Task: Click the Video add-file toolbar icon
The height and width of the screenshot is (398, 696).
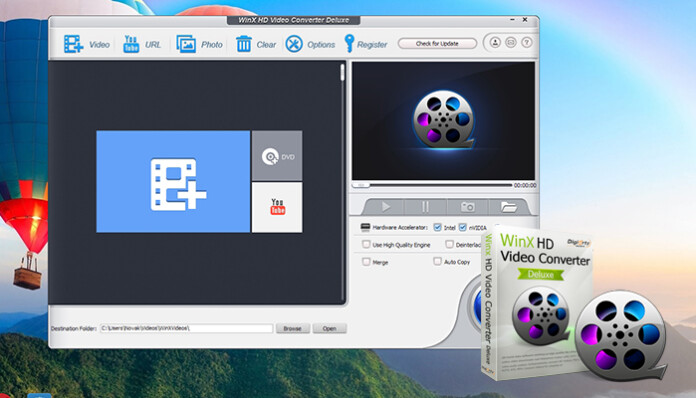Action: pyautogui.click(x=73, y=44)
